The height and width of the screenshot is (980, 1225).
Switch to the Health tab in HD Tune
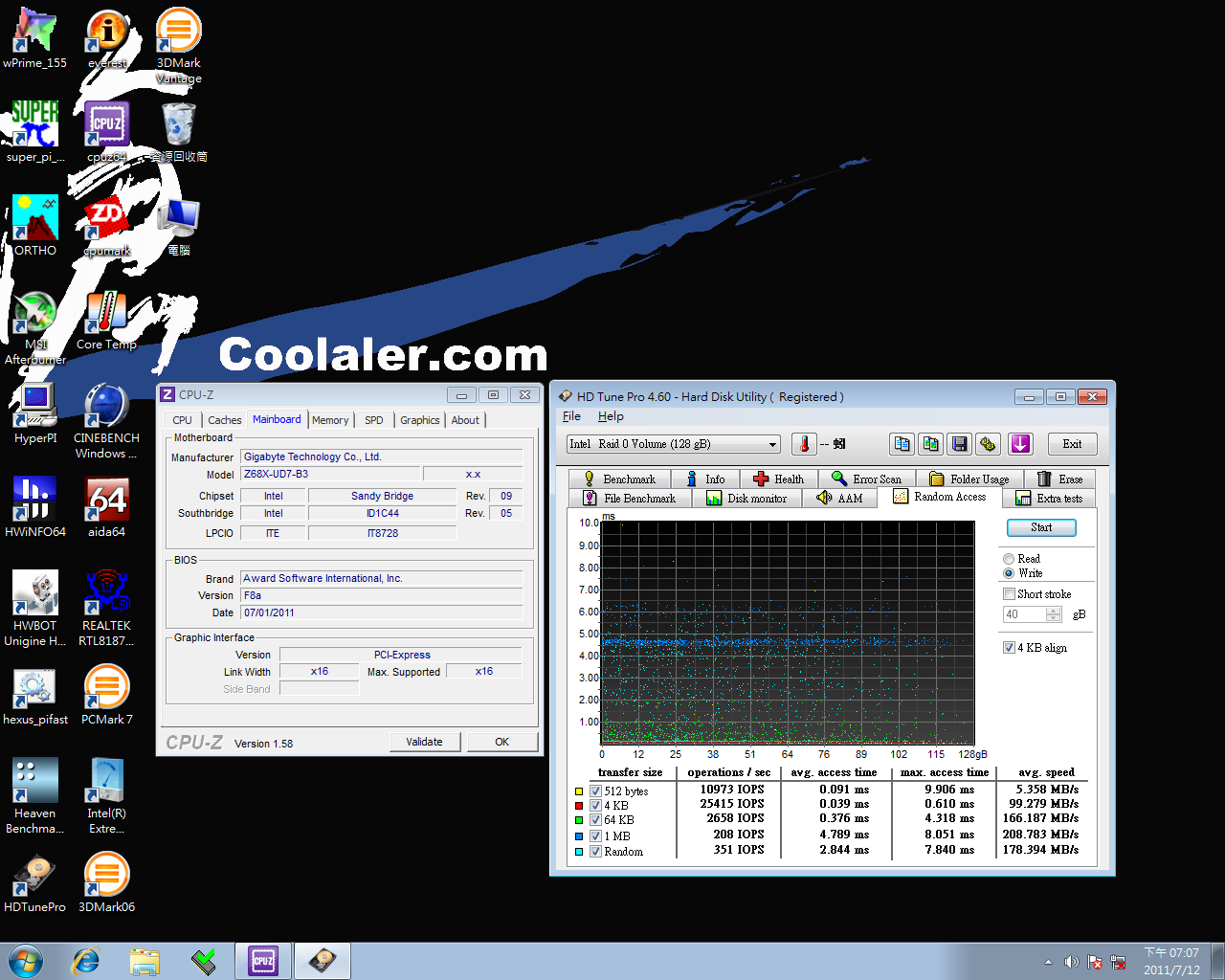(778, 479)
